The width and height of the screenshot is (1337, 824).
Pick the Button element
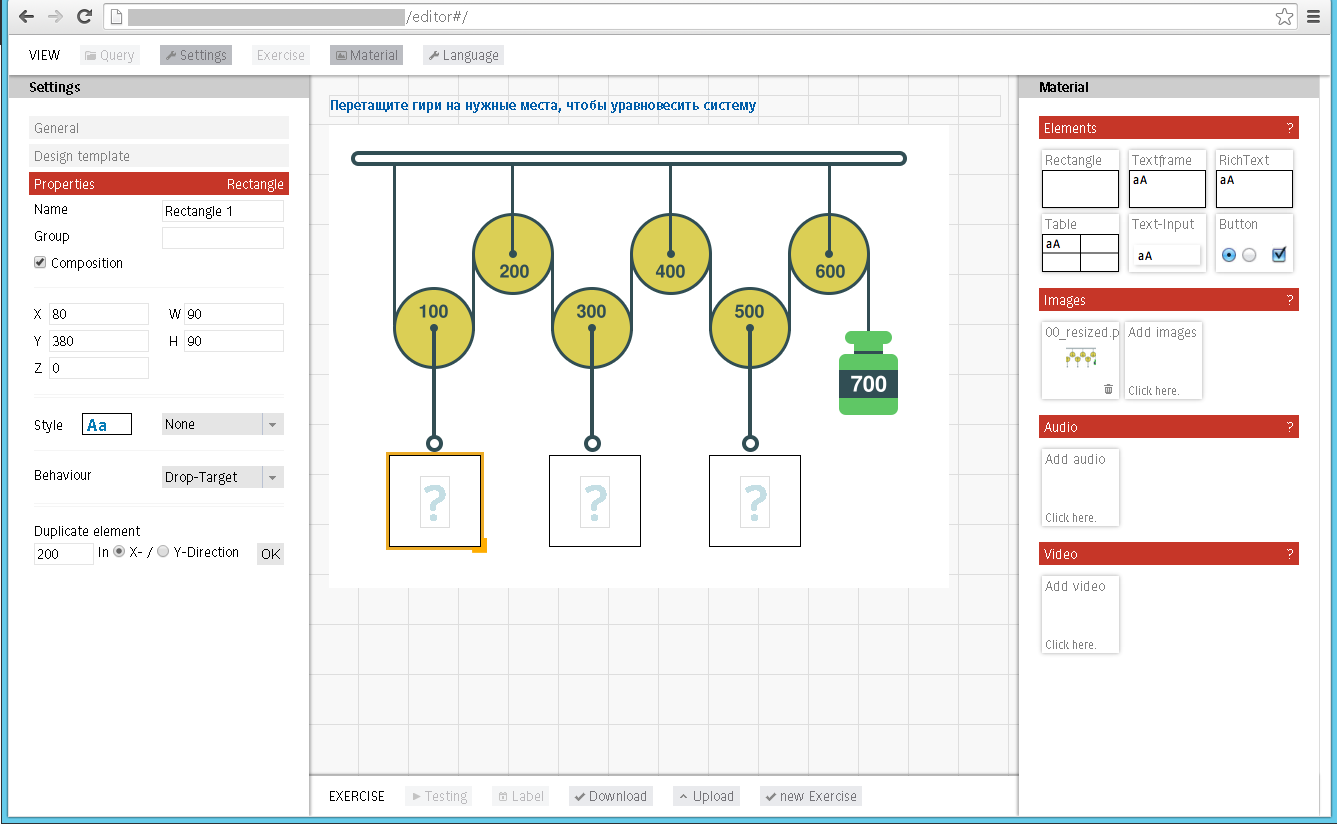tap(1254, 244)
